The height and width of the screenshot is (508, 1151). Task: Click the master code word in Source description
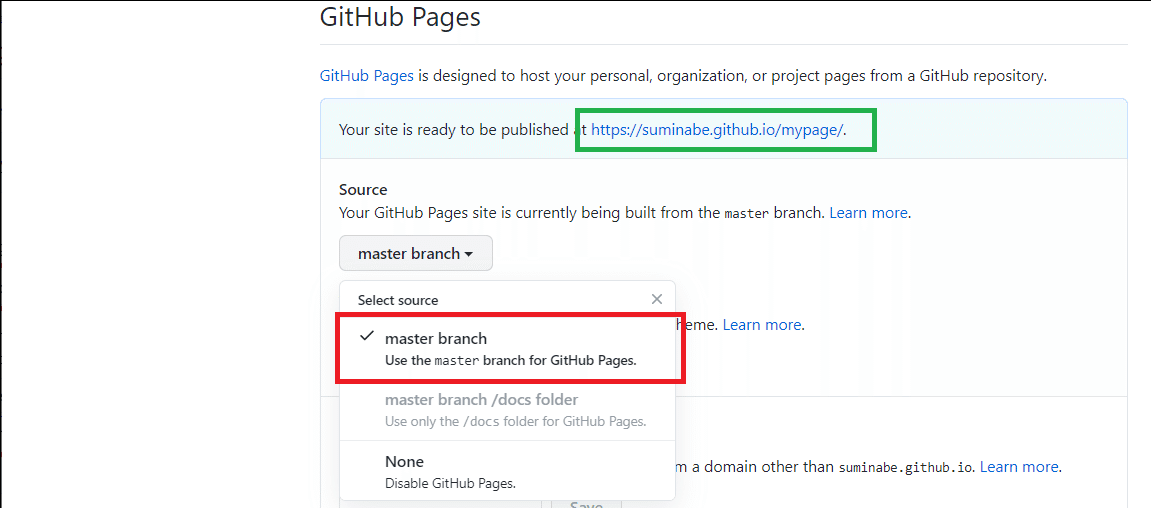[x=745, y=213]
